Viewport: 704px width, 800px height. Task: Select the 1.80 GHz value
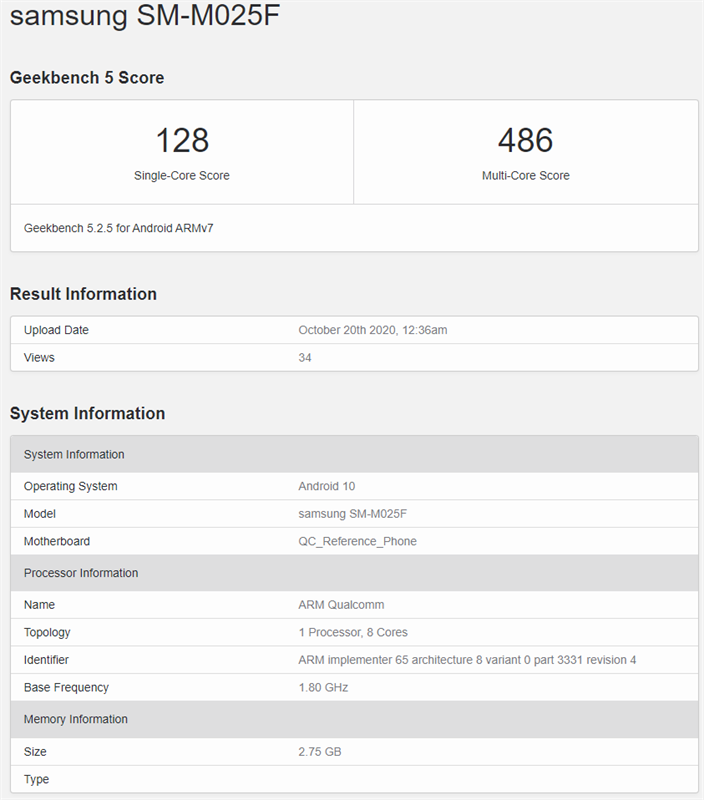coord(323,687)
